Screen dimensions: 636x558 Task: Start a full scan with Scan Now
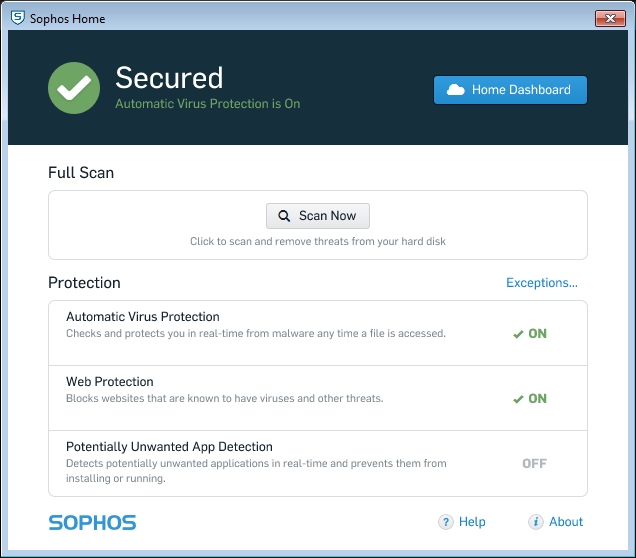point(318,216)
